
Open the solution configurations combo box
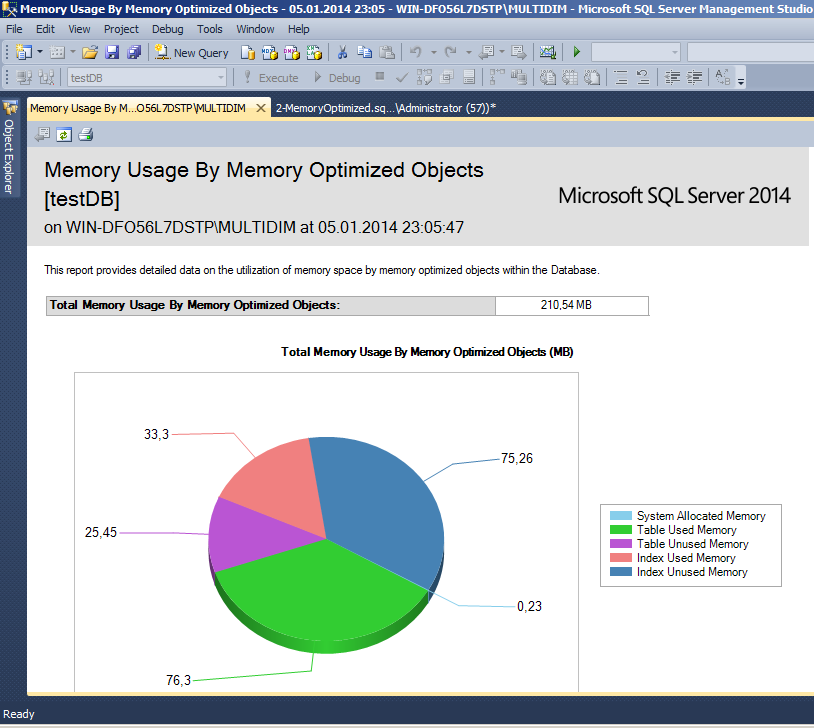(x=636, y=52)
